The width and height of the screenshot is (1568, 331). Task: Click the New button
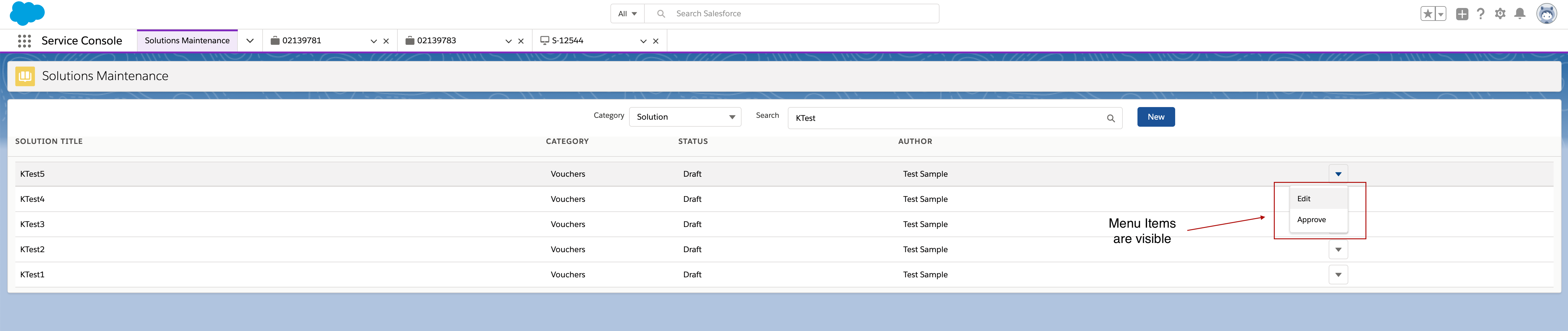(1155, 117)
